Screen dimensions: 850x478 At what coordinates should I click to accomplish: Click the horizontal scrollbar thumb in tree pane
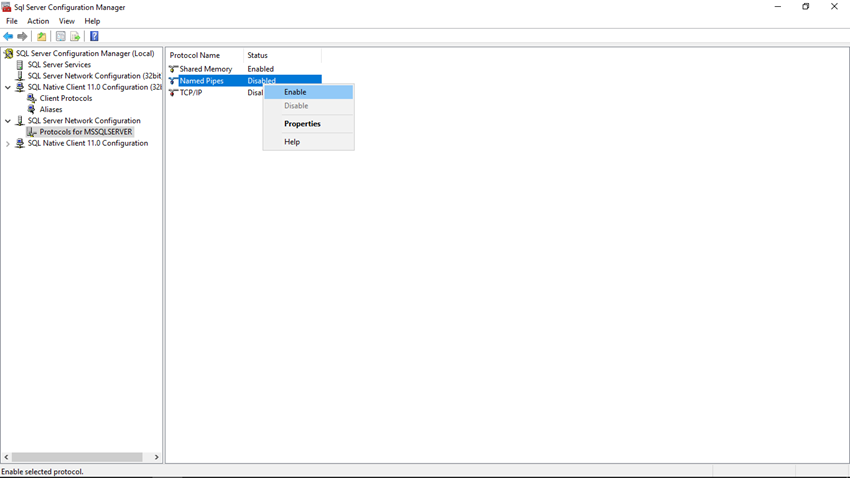pos(77,457)
